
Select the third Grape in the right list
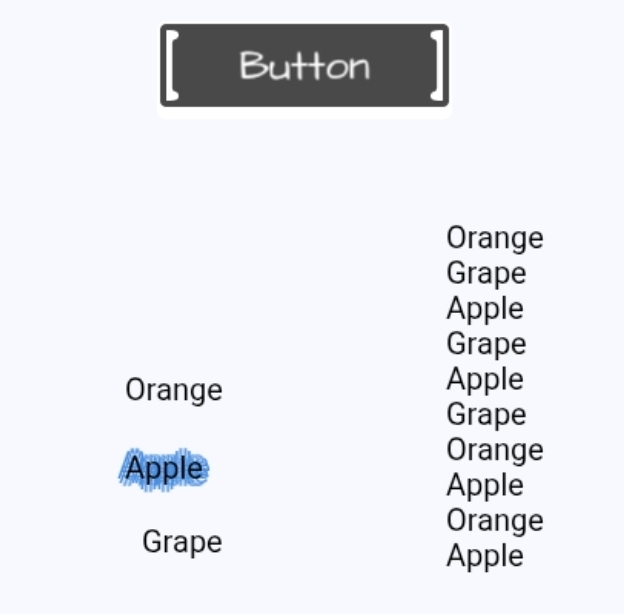(486, 414)
